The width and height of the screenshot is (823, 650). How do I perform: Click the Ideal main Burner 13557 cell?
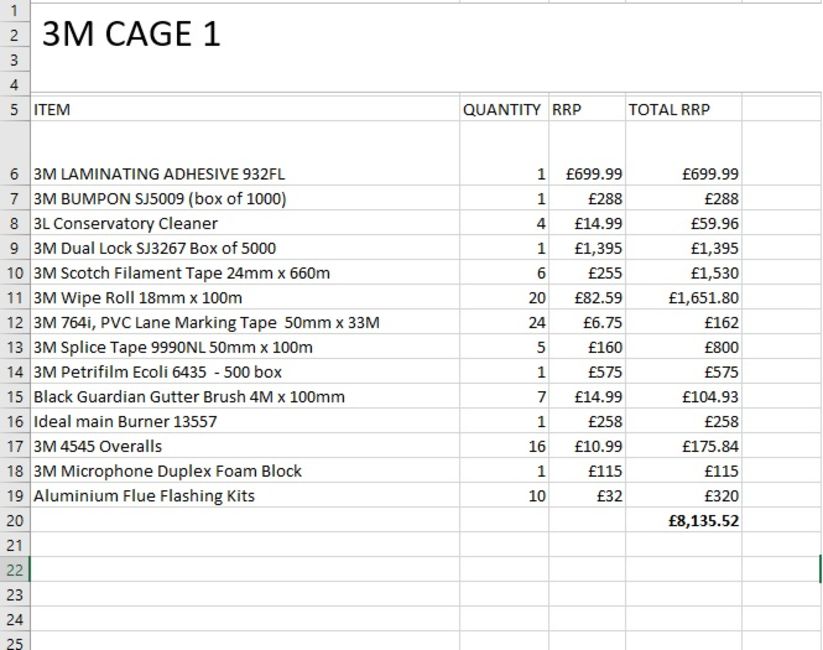245,421
